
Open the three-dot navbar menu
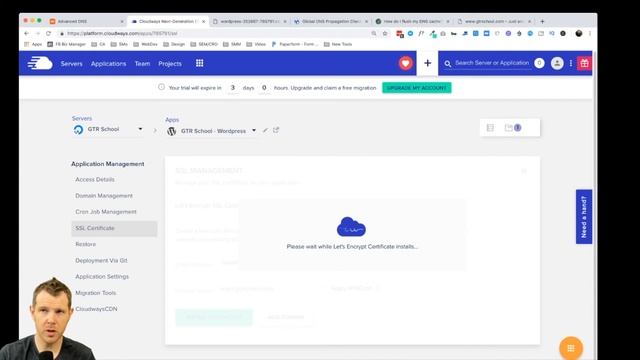571,63
